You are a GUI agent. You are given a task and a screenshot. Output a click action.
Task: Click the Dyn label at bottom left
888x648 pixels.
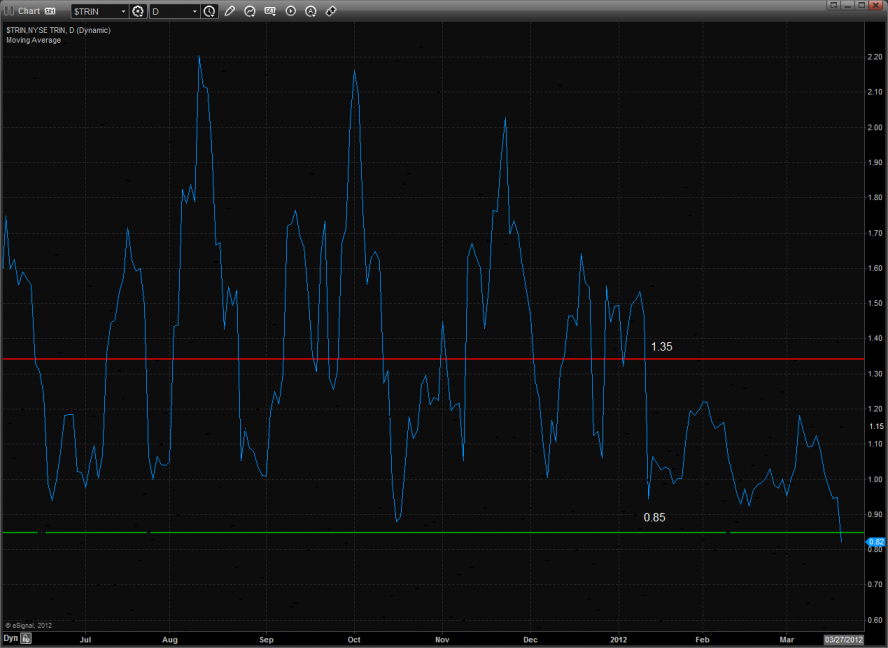pos(10,637)
